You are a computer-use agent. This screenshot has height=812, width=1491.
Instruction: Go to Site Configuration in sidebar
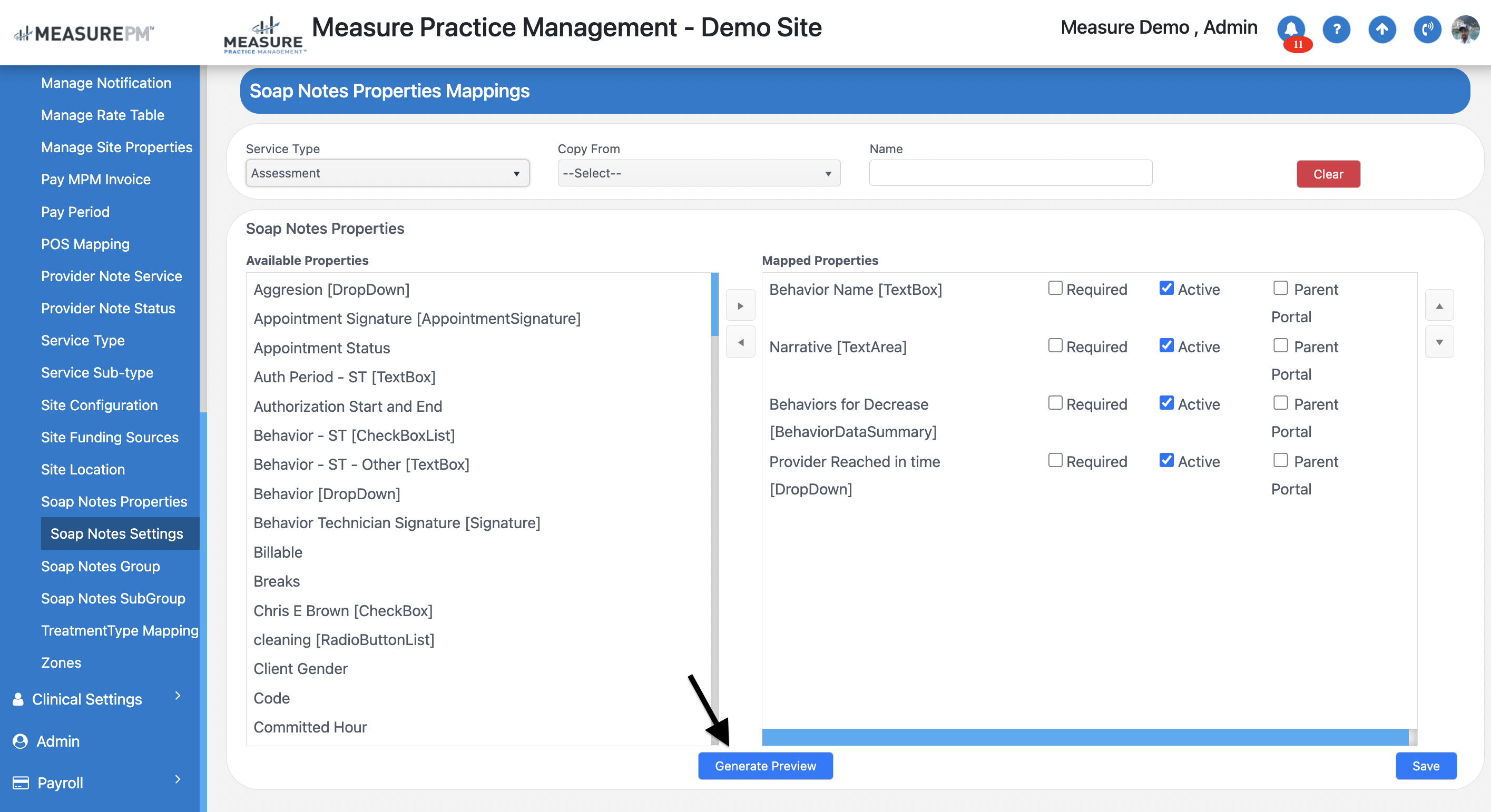[99, 405]
